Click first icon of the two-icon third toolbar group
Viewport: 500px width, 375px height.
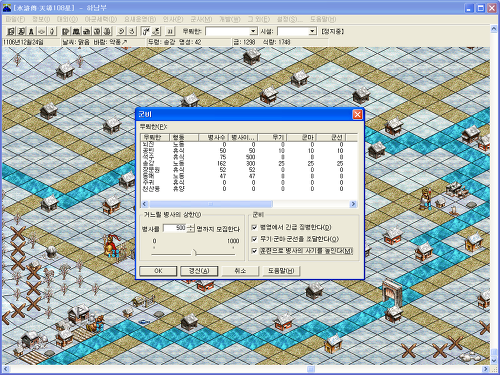point(122,31)
